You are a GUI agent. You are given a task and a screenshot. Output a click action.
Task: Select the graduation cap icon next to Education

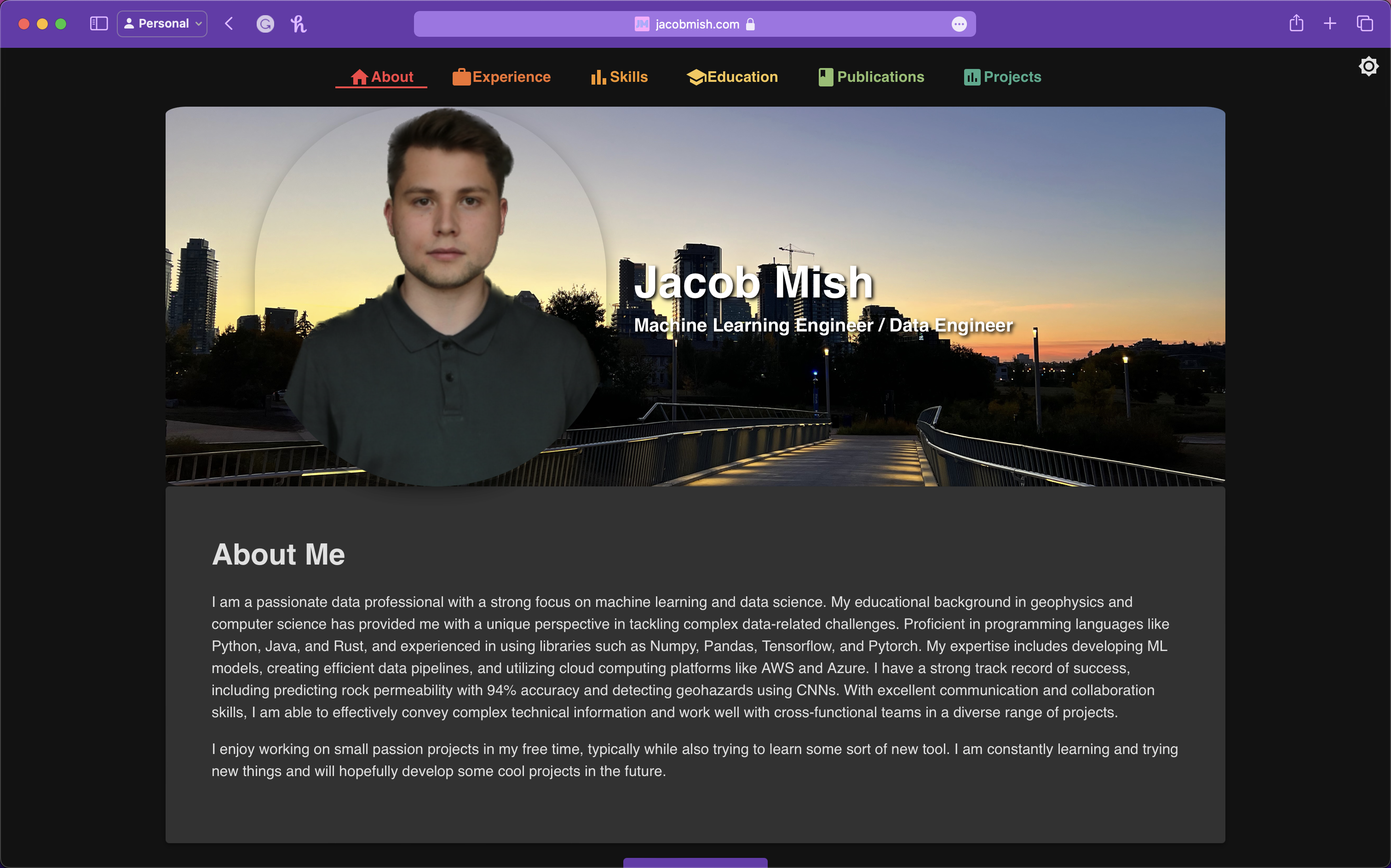point(695,76)
